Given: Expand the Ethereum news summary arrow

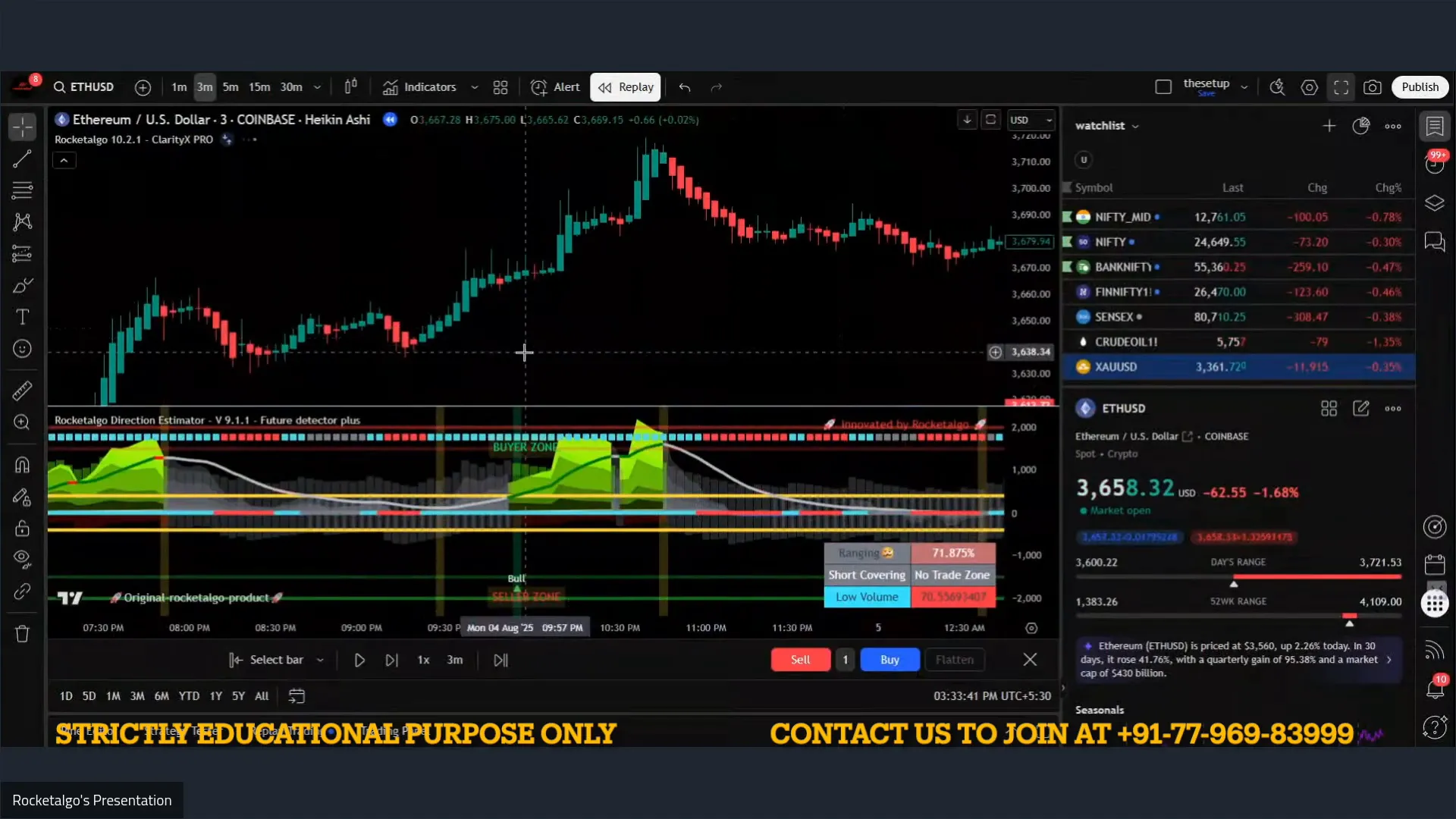Looking at the screenshot, I should pos(1389,660).
